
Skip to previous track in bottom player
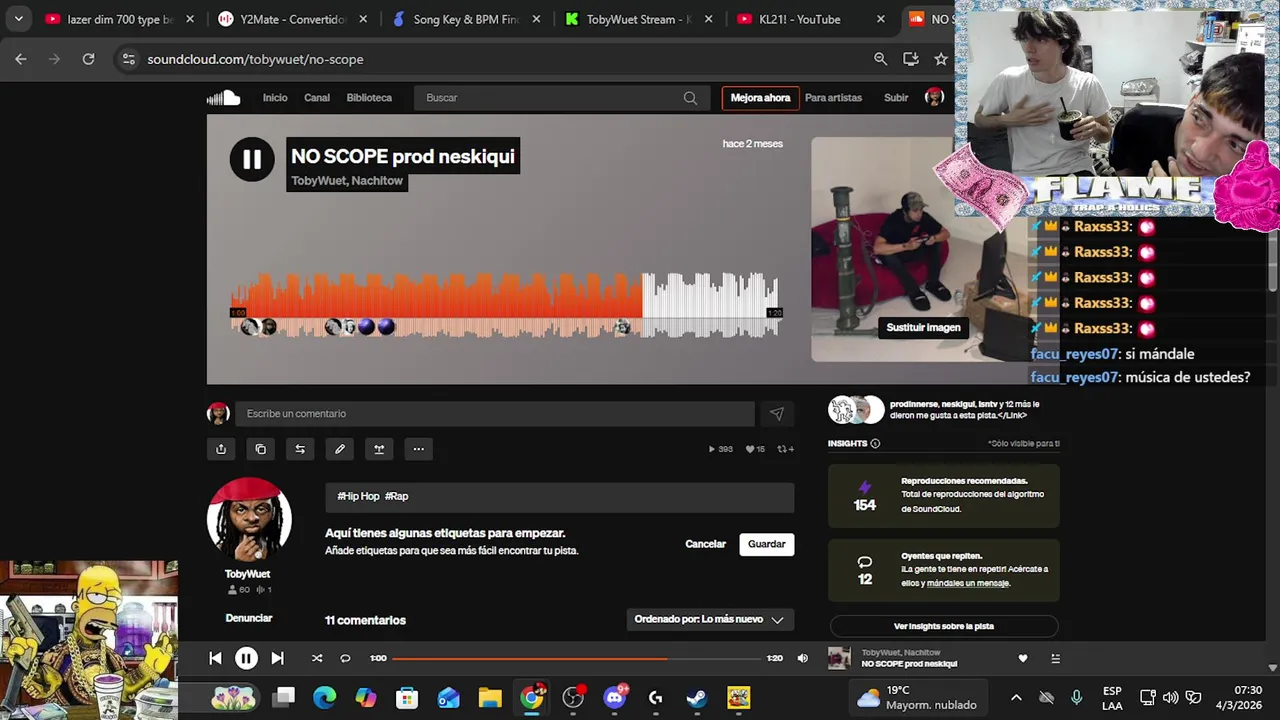215,658
